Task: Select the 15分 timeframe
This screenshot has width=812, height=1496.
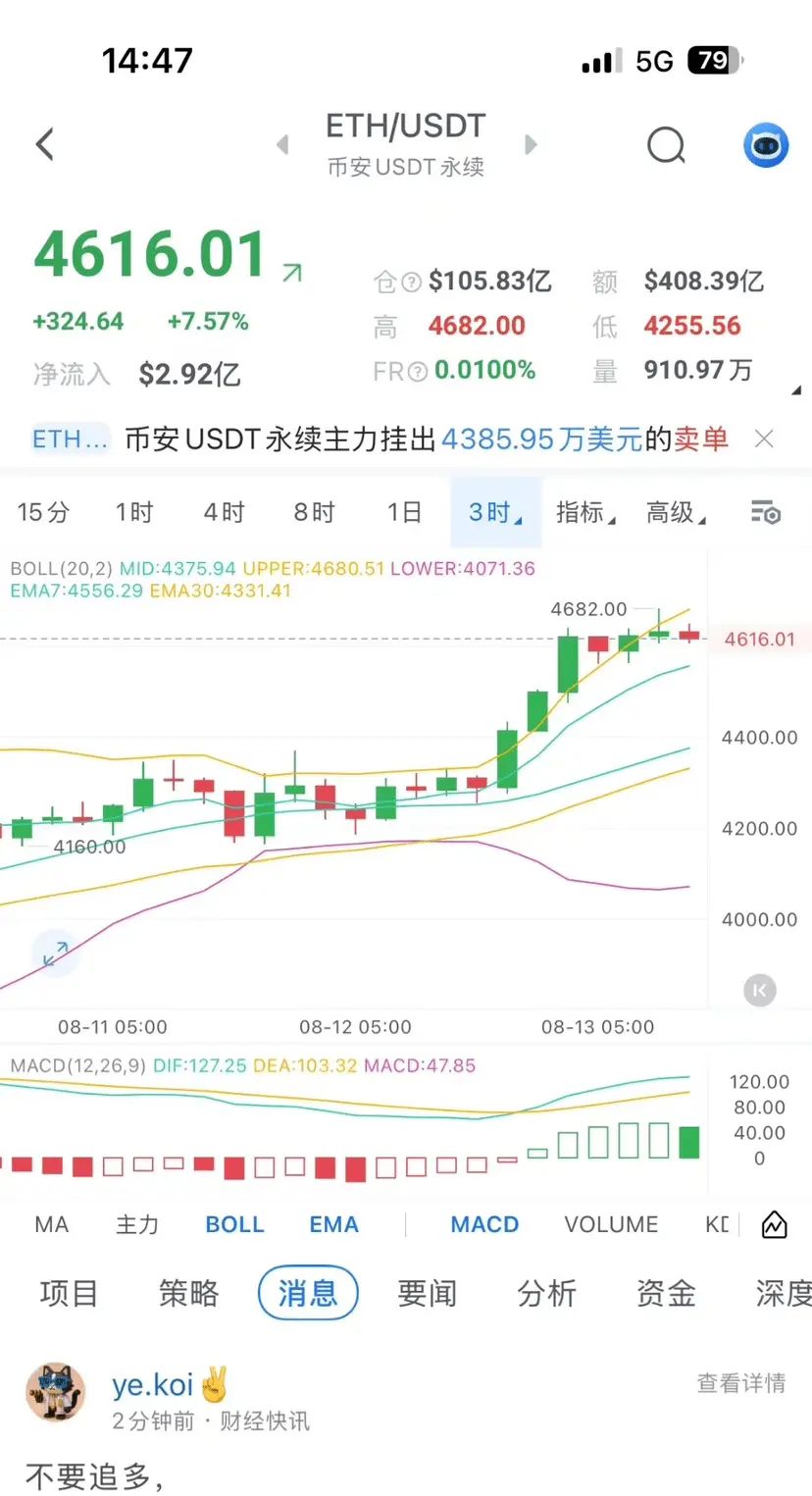Action: [x=44, y=512]
